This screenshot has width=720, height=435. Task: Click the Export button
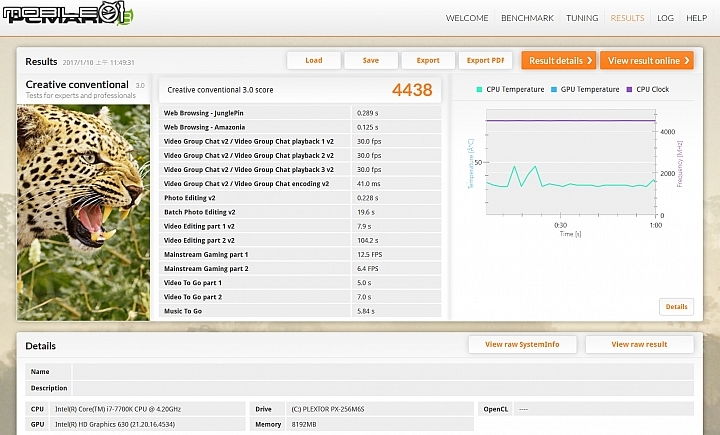click(428, 60)
